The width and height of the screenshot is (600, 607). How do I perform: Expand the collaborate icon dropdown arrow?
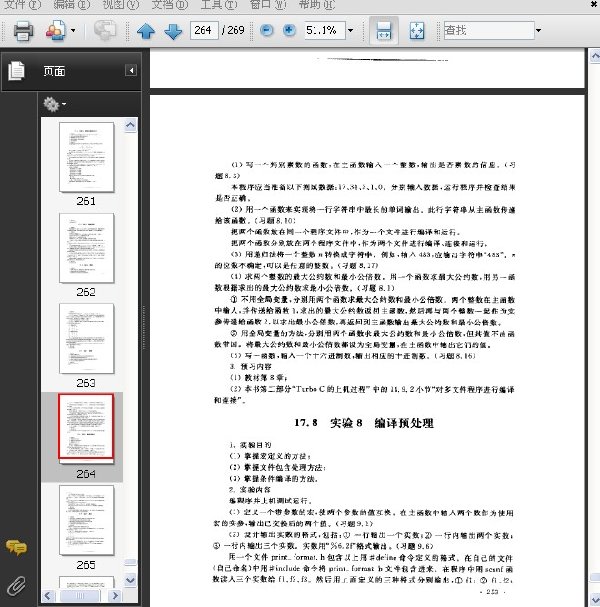pos(73,30)
